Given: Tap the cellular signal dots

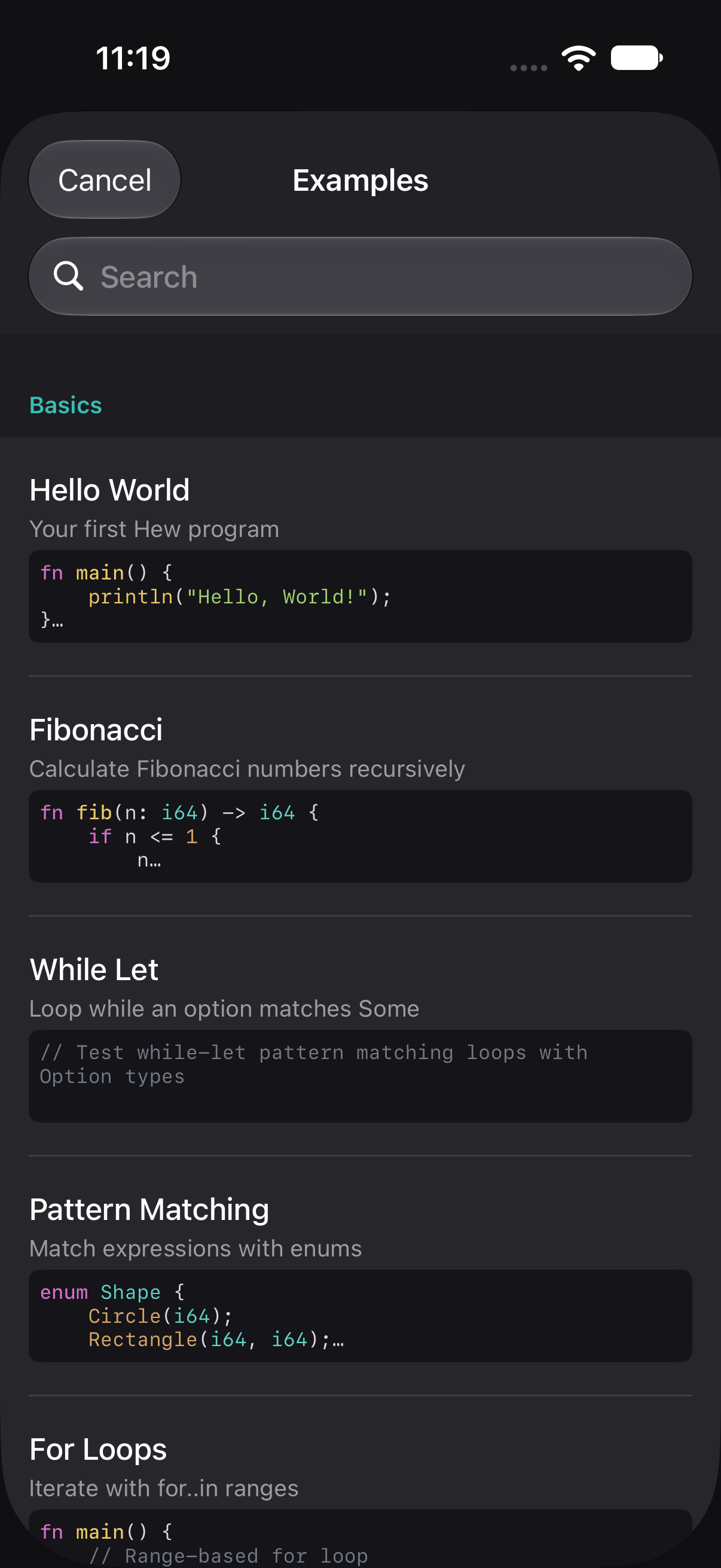Looking at the screenshot, I should tap(528, 68).
